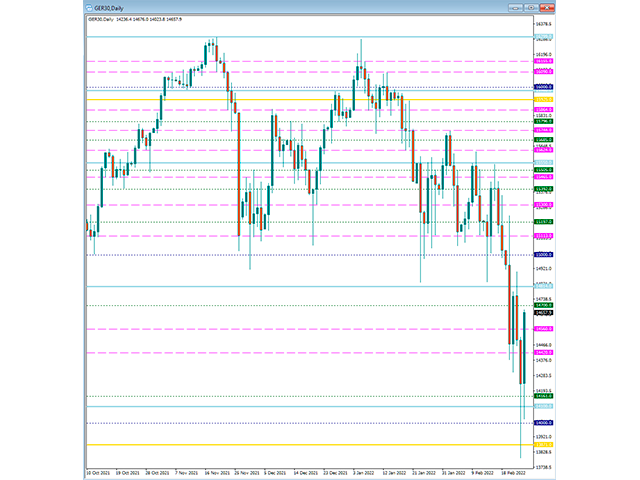Click the 18 Feb 2022 date marker
The width and height of the screenshot is (640, 480).
[x=513, y=473]
